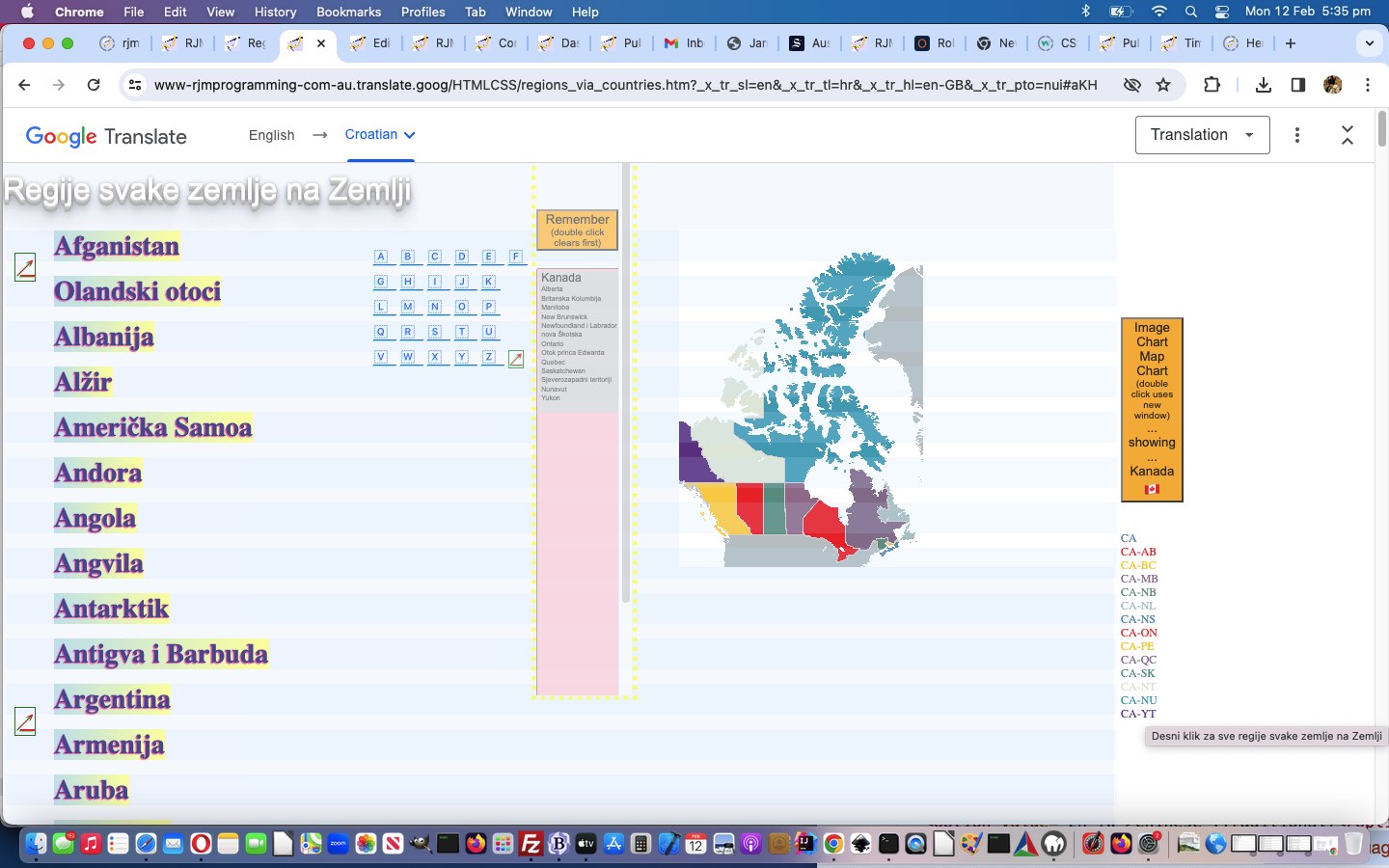This screenshot has height=868, width=1389.
Task: Close the active tab
Action: pyautogui.click(x=321, y=43)
